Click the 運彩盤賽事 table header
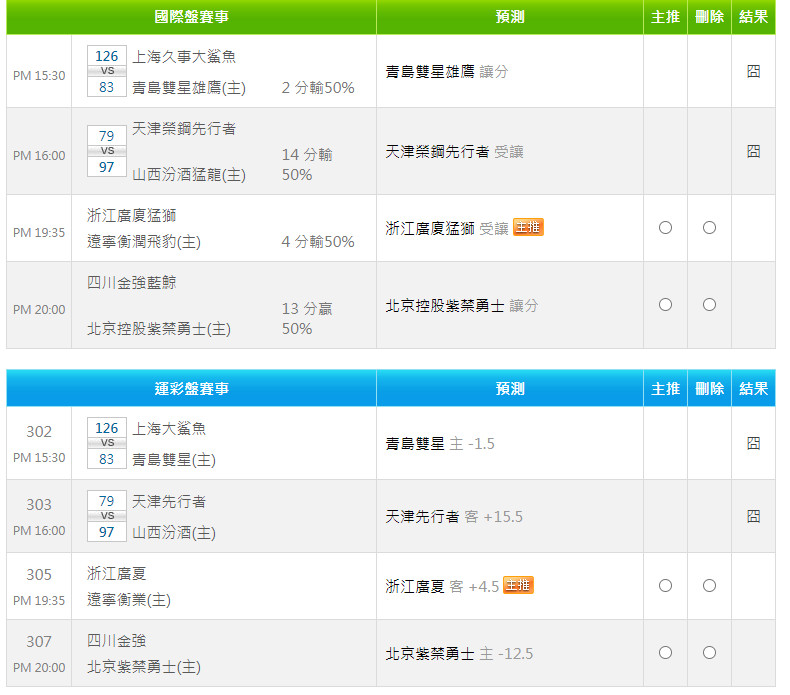 tap(191, 389)
